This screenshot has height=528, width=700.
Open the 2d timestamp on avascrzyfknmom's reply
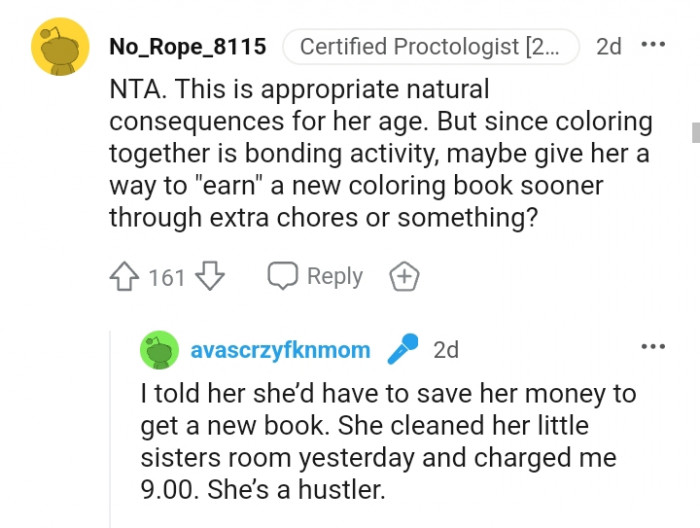pyautogui.click(x=446, y=350)
